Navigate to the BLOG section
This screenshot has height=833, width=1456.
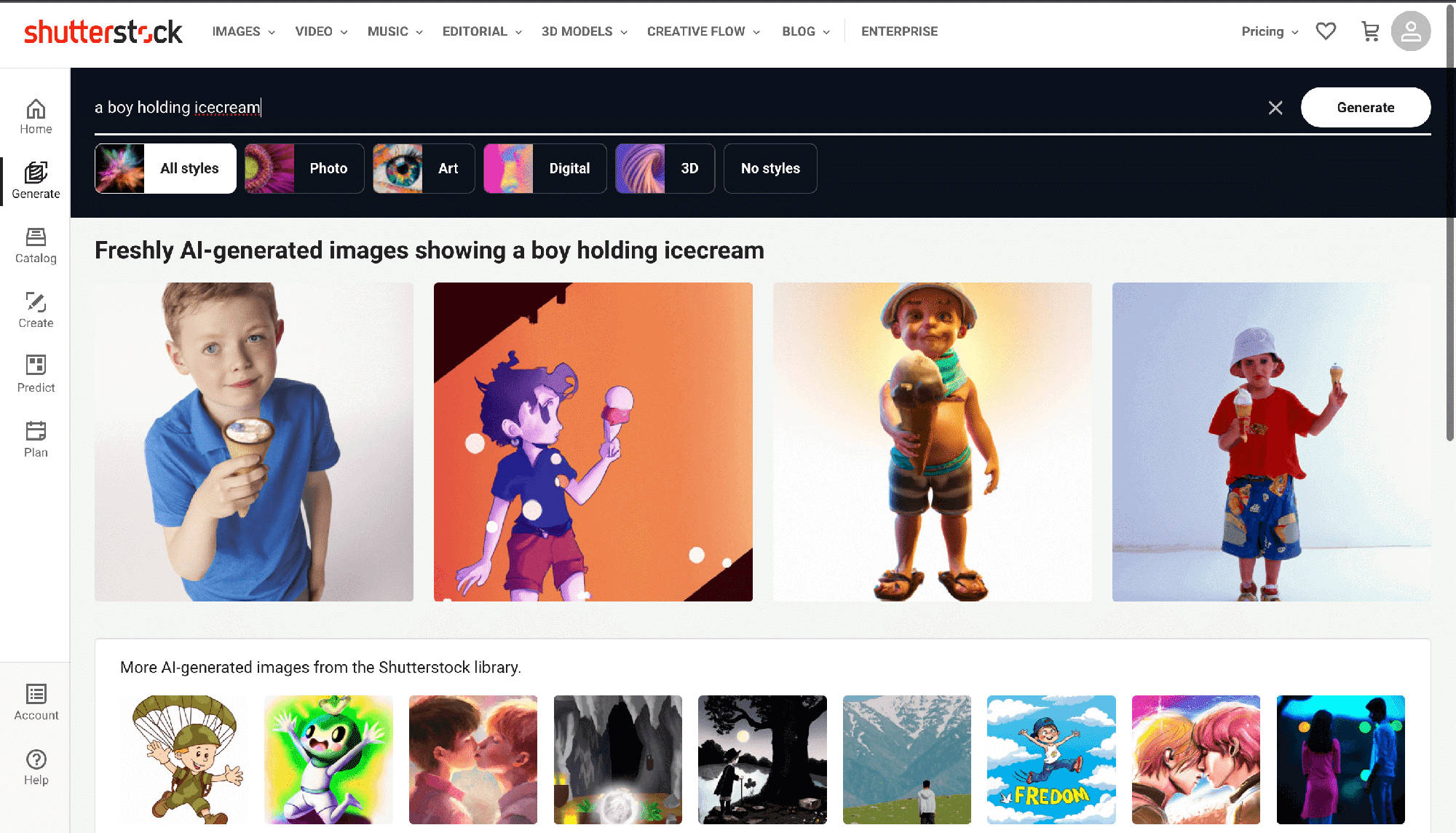[804, 31]
